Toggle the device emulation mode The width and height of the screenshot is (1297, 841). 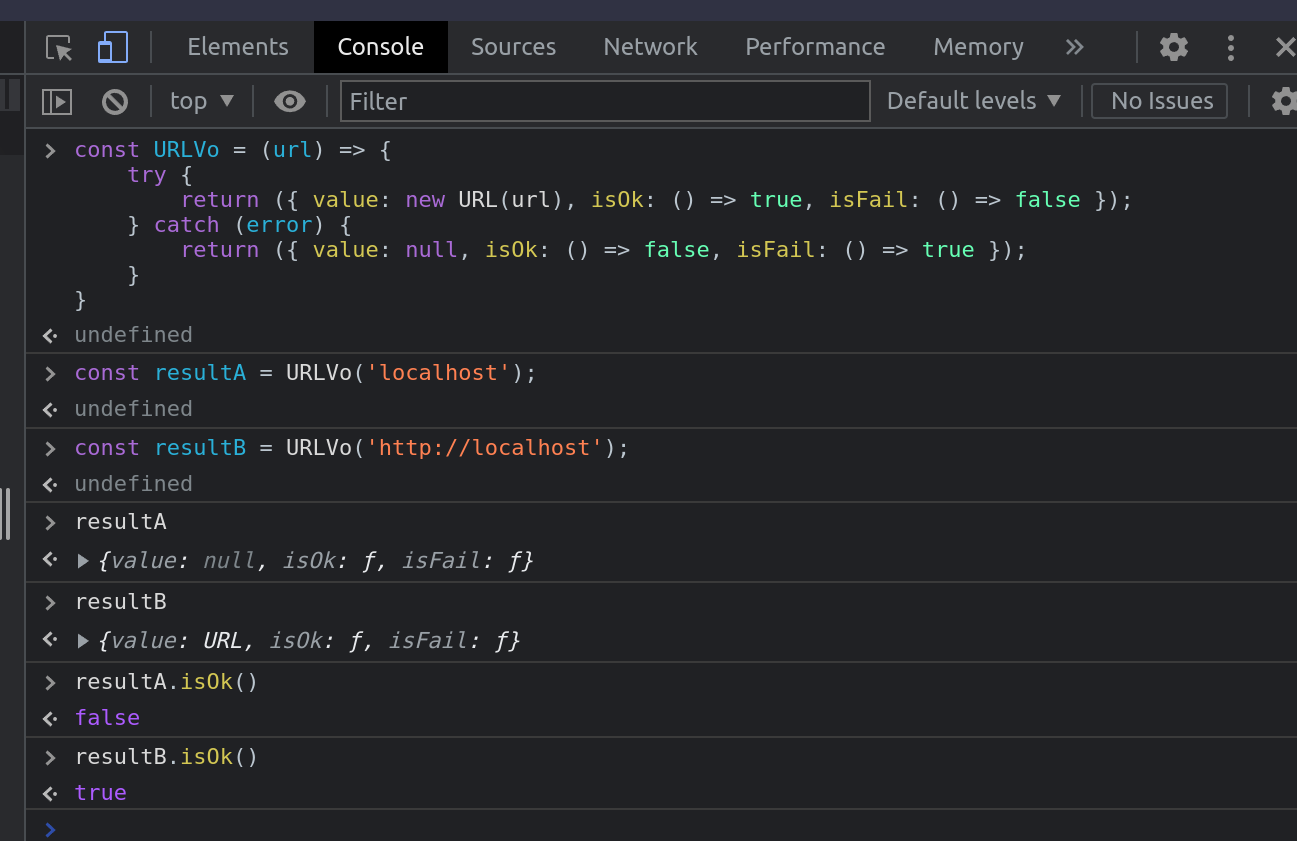tap(111, 46)
